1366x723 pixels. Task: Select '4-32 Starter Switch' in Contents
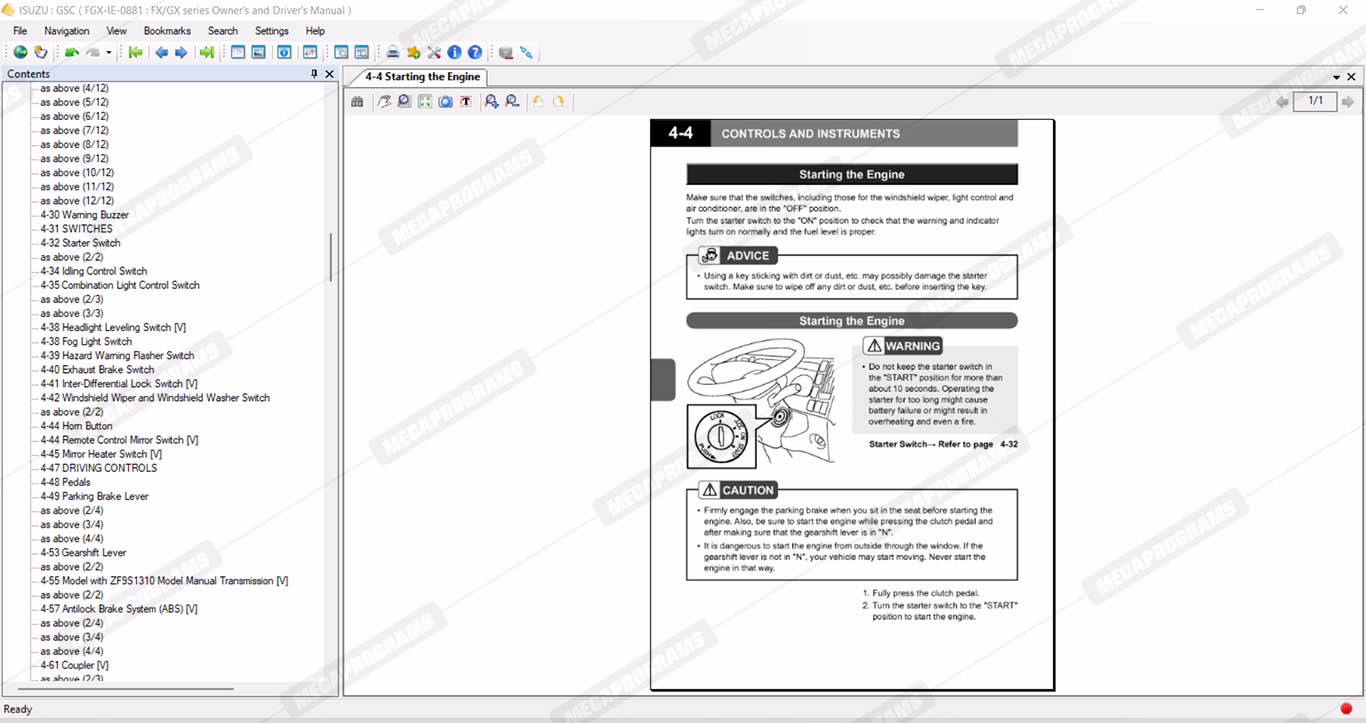point(80,243)
